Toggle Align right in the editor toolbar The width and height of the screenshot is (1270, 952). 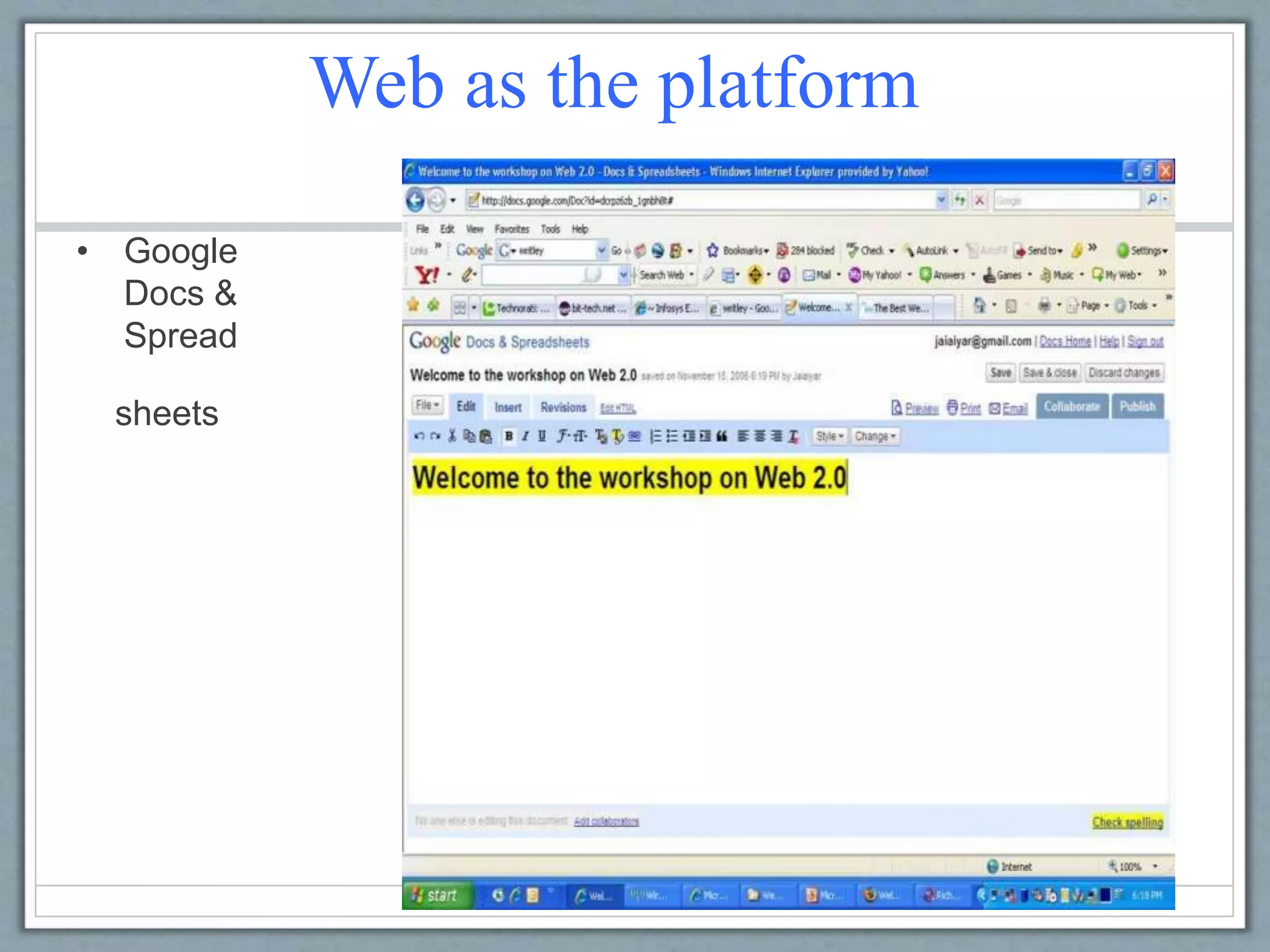tap(776, 436)
